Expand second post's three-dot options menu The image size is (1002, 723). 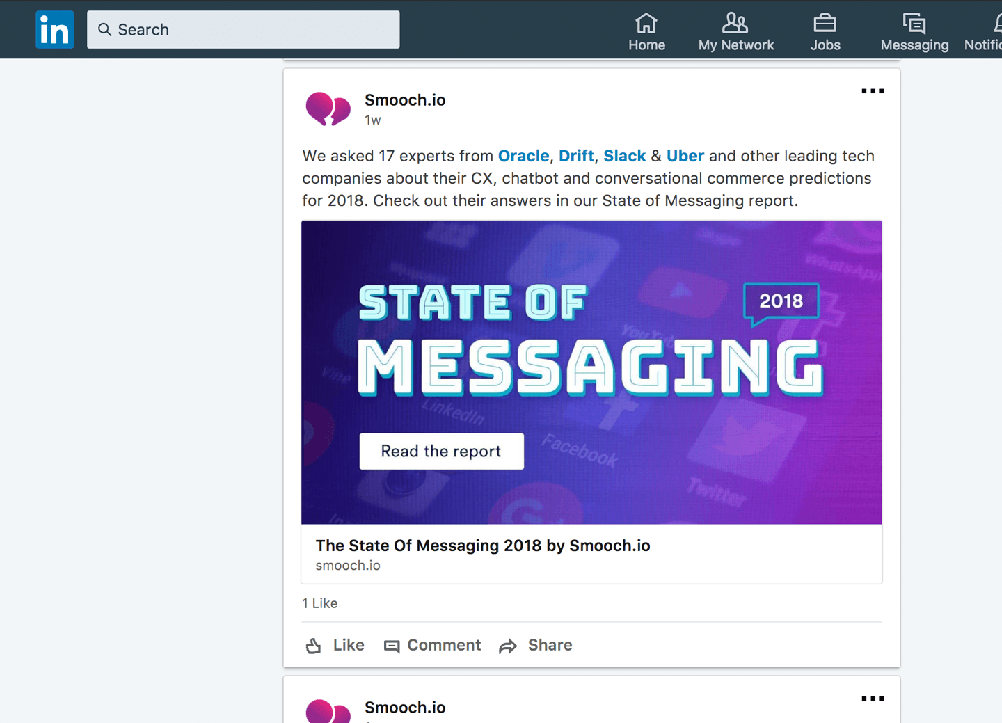click(872, 699)
